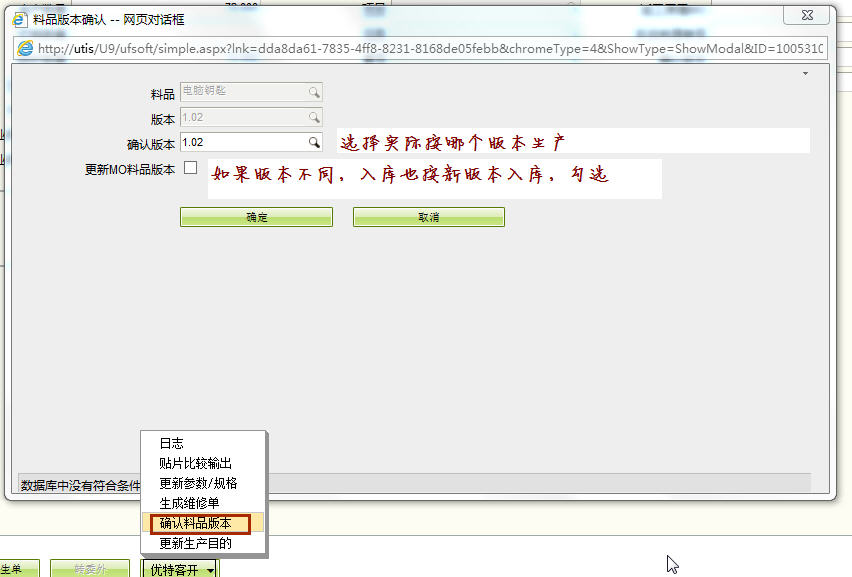Choose 日志 in the popup menu
Viewport: 852px width, 577px height.
172,443
